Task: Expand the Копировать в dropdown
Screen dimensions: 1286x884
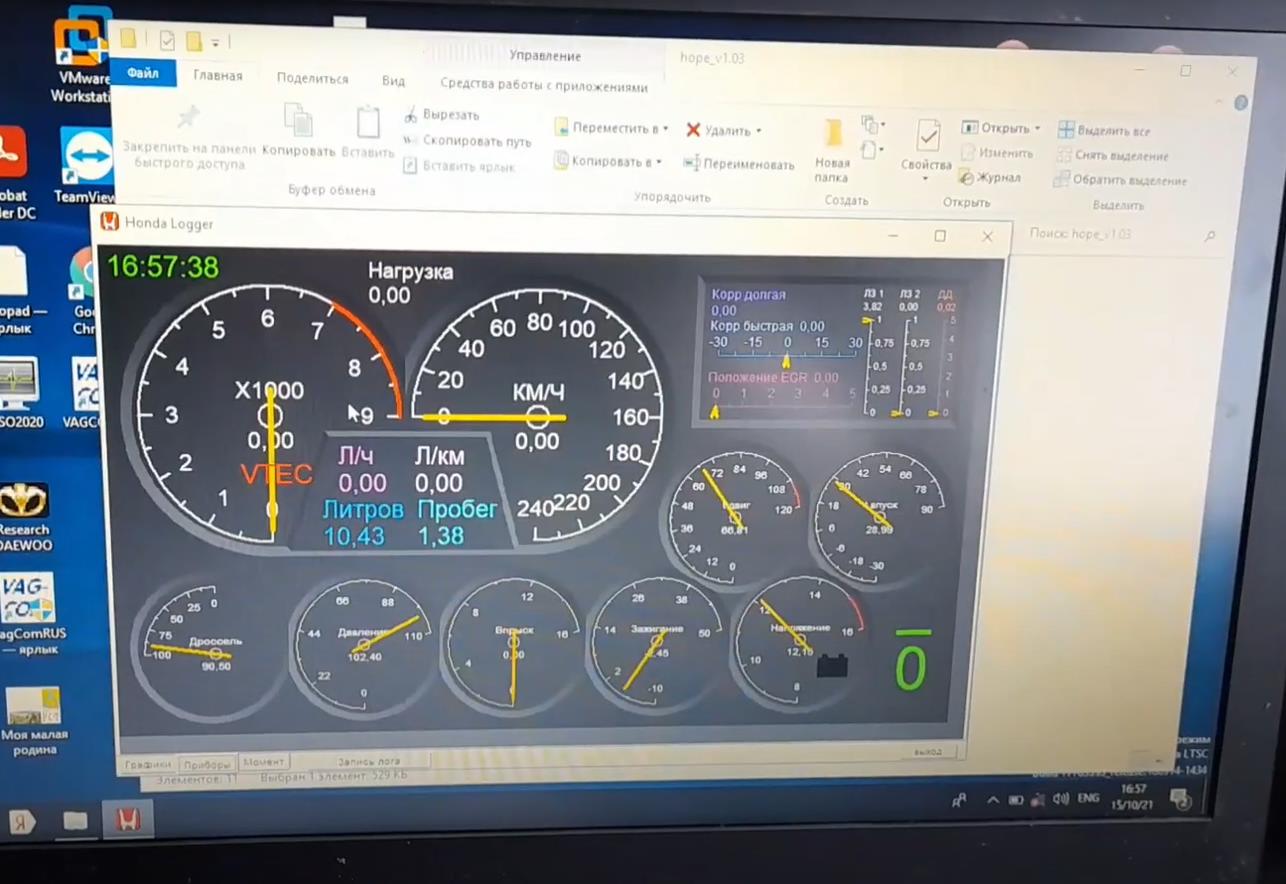Action: [x=660, y=162]
